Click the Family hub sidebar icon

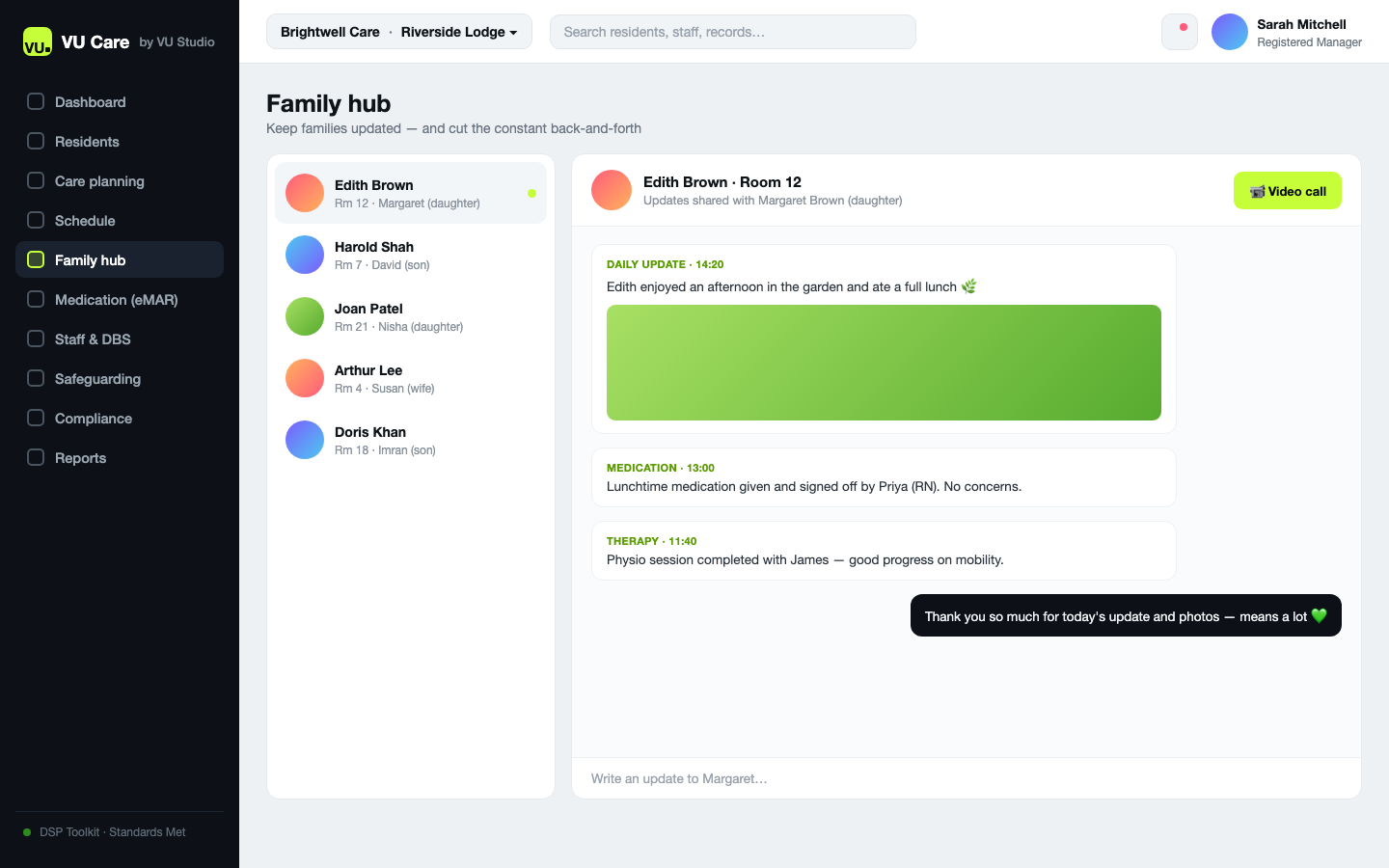click(36, 259)
